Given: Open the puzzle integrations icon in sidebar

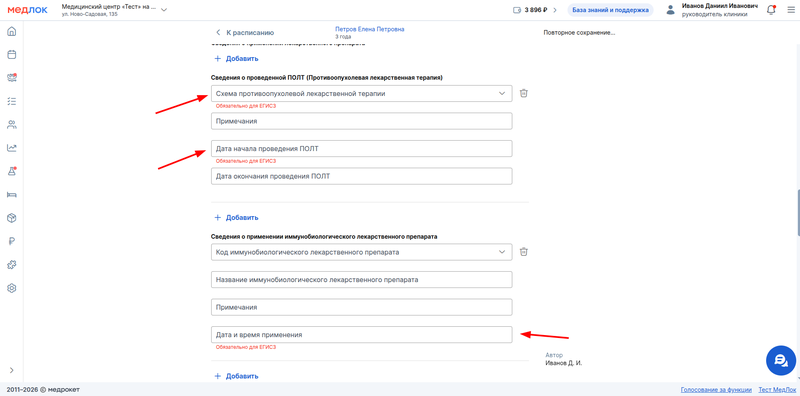Looking at the screenshot, I should (12, 265).
